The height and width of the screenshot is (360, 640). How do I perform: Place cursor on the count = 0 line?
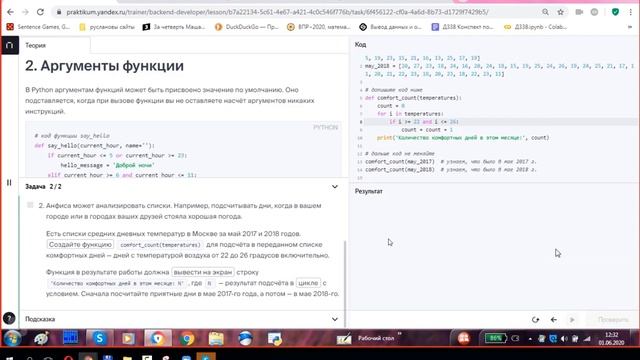(391, 106)
